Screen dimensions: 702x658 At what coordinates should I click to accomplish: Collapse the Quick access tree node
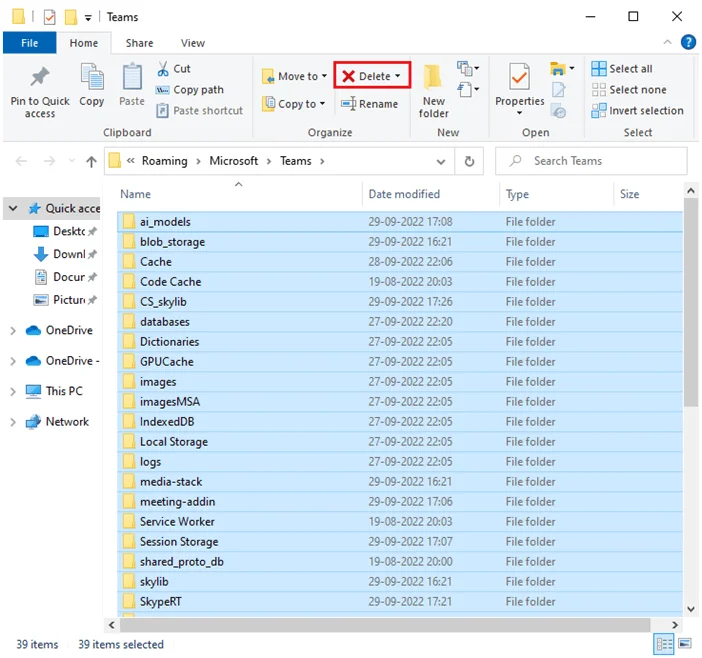(x=13, y=208)
